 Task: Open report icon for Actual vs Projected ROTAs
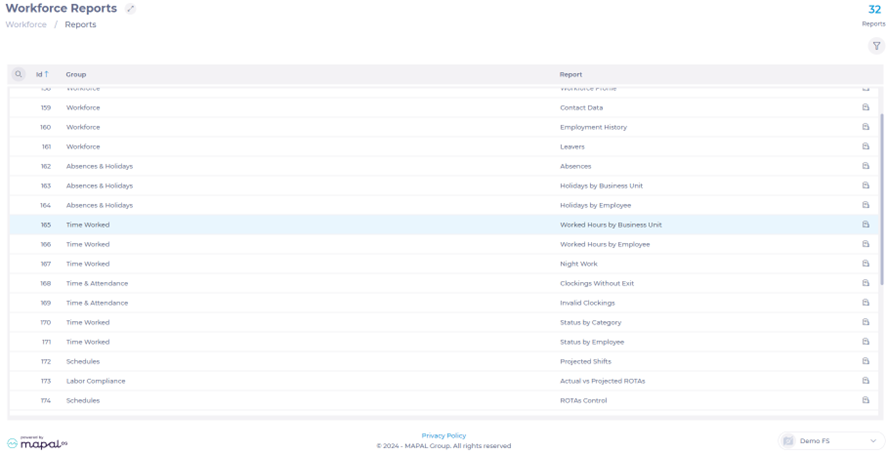865,381
